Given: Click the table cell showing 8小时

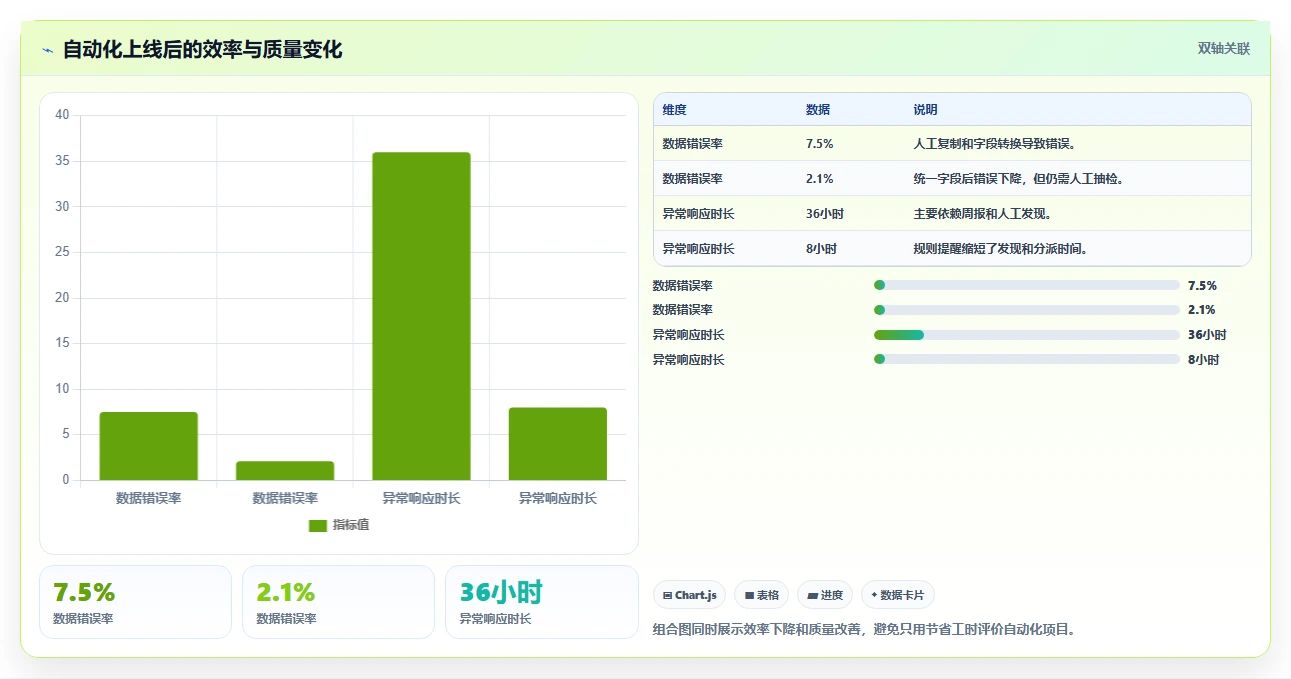Looking at the screenshot, I should coord(821,249).
